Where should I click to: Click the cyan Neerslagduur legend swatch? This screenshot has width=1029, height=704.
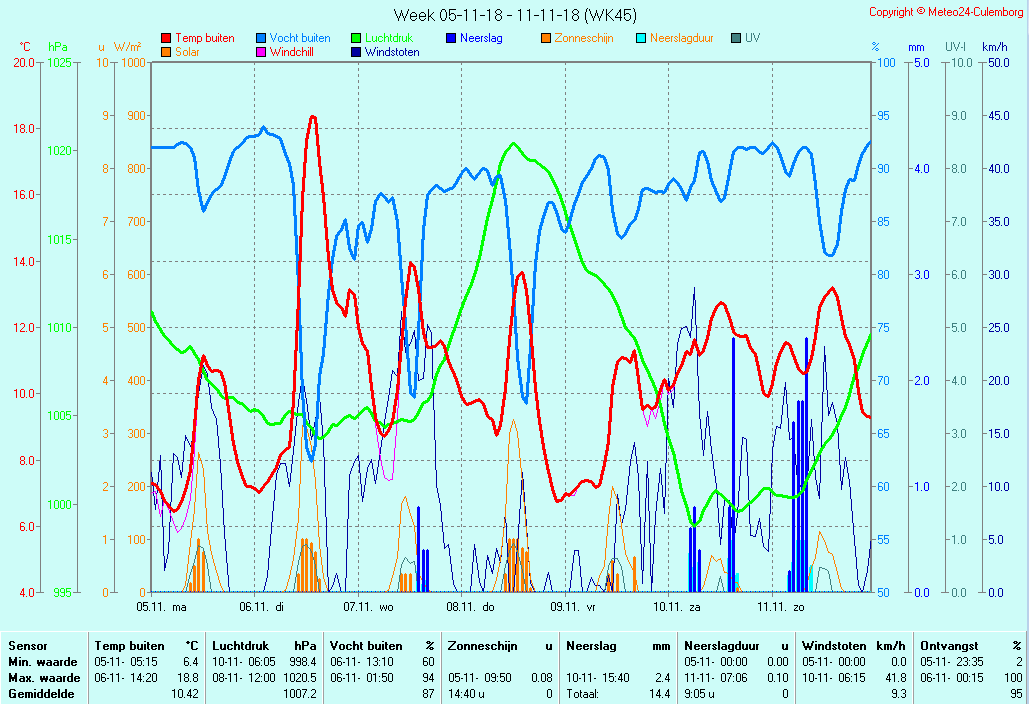point(641,39)
